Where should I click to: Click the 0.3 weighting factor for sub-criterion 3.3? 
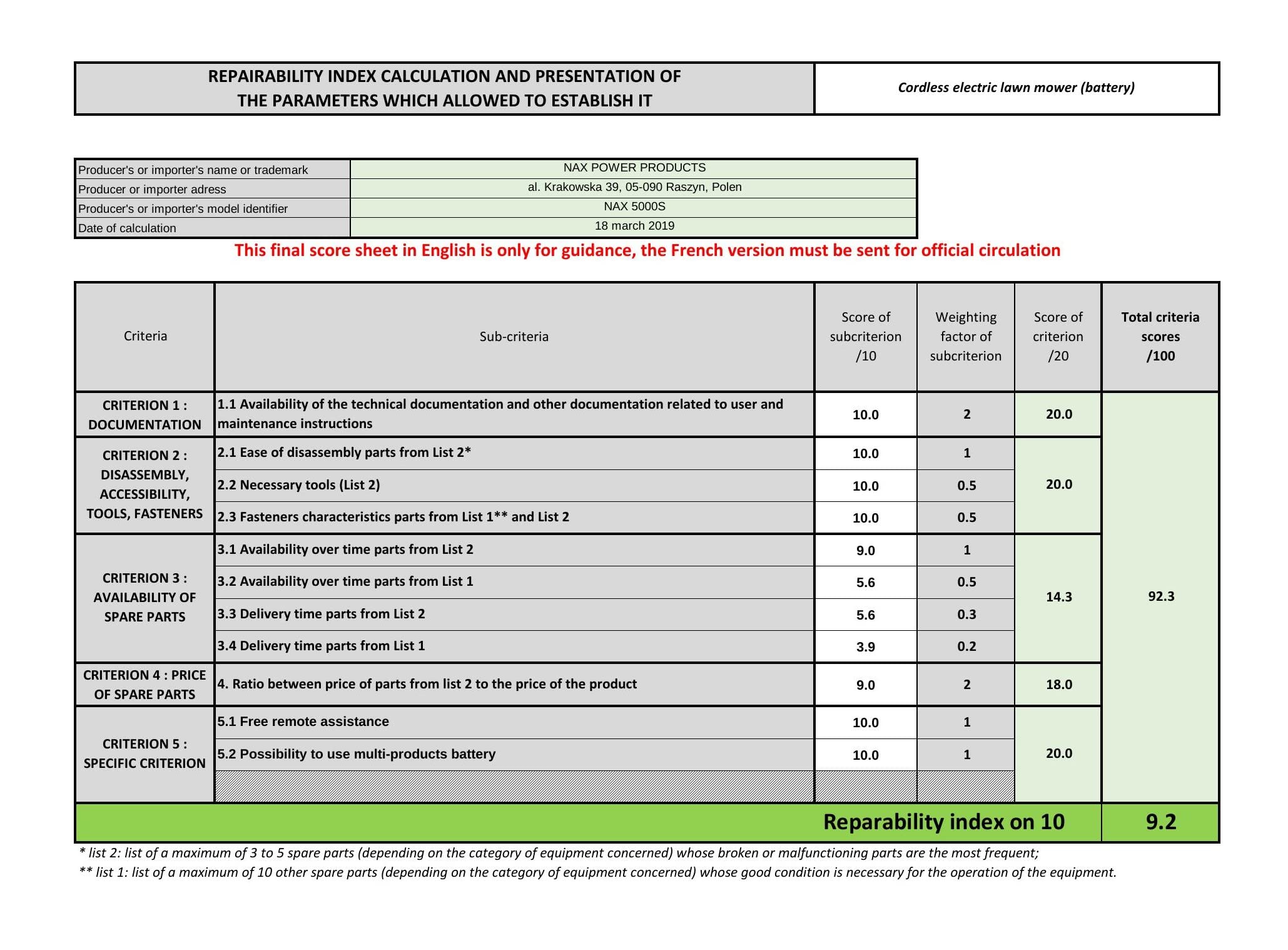pyautogui.click(x=966, y=615)
